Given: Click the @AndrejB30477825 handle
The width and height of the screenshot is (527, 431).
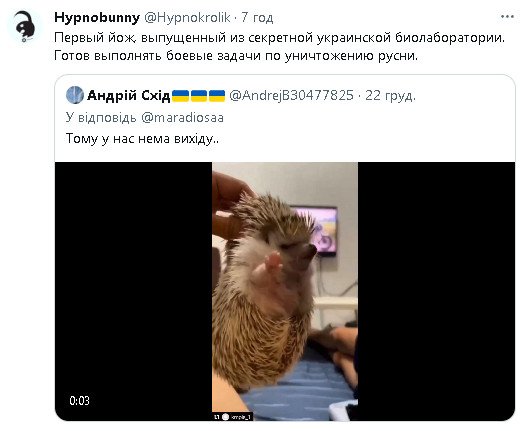Looking at the screenshot, I should pyautogui.click(x=291, y=95).
